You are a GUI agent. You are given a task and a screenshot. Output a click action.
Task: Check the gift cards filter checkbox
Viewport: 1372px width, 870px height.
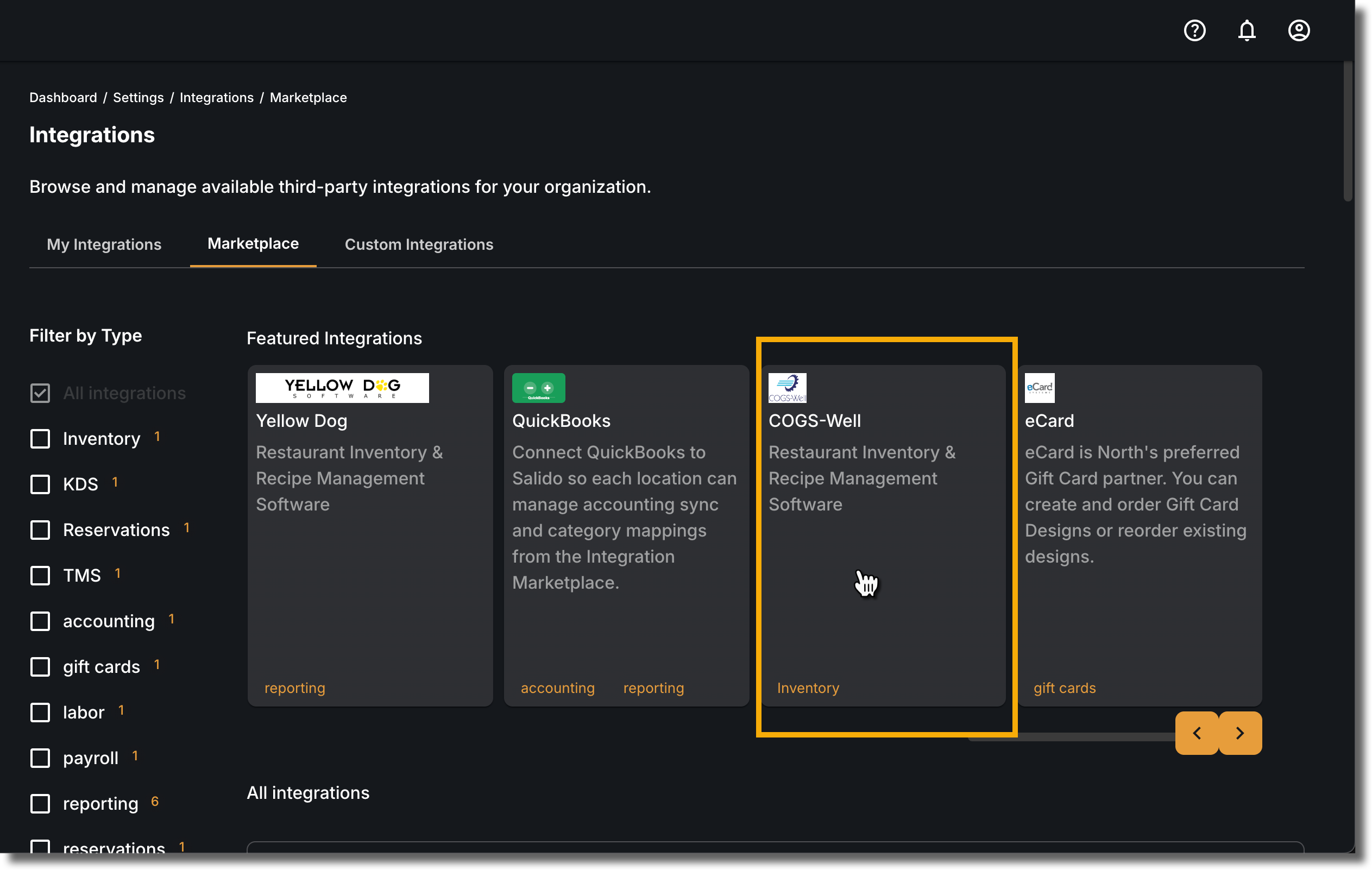[x=40, y=666]
